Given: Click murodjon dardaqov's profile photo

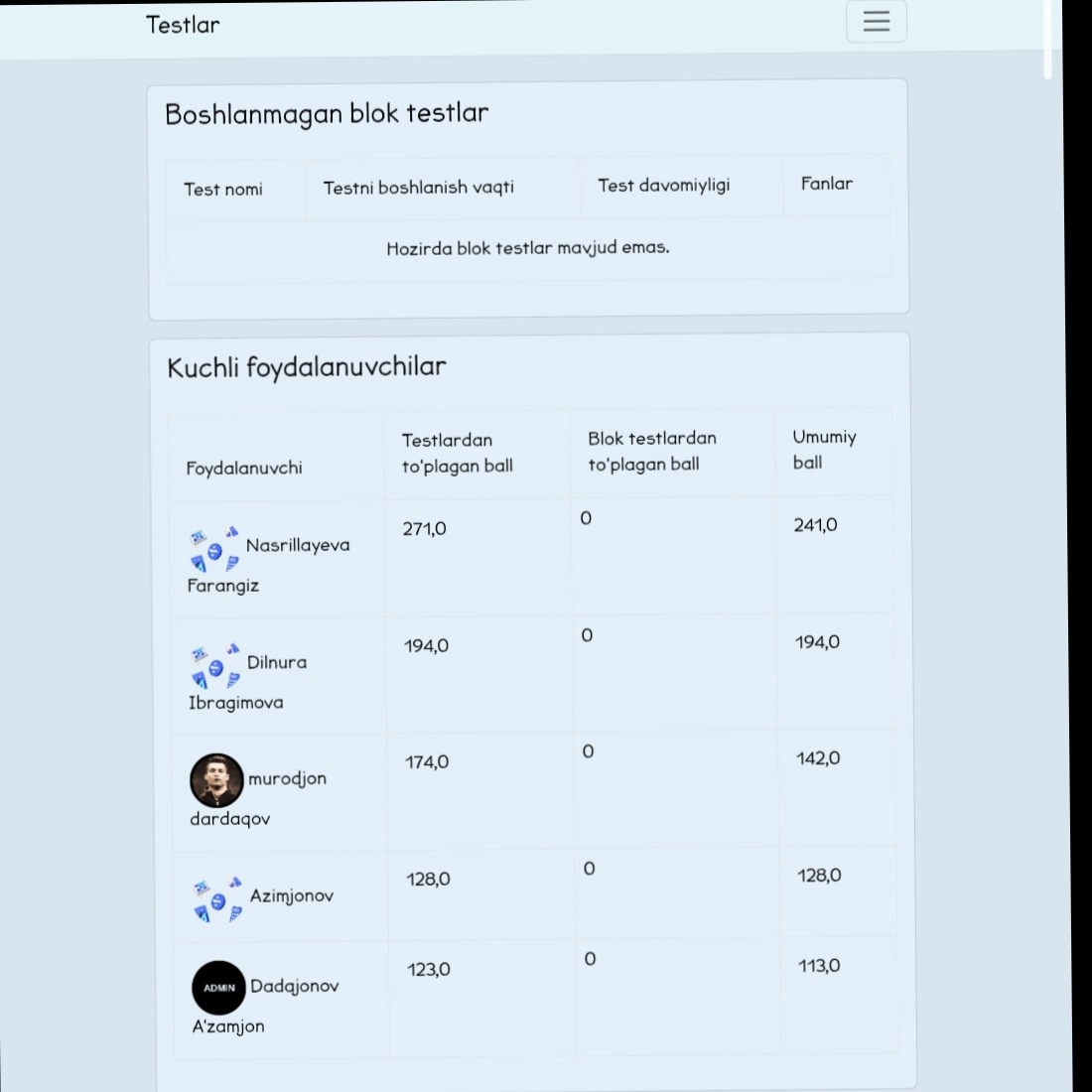Looking at the screenshot, I should coord(216,780).
